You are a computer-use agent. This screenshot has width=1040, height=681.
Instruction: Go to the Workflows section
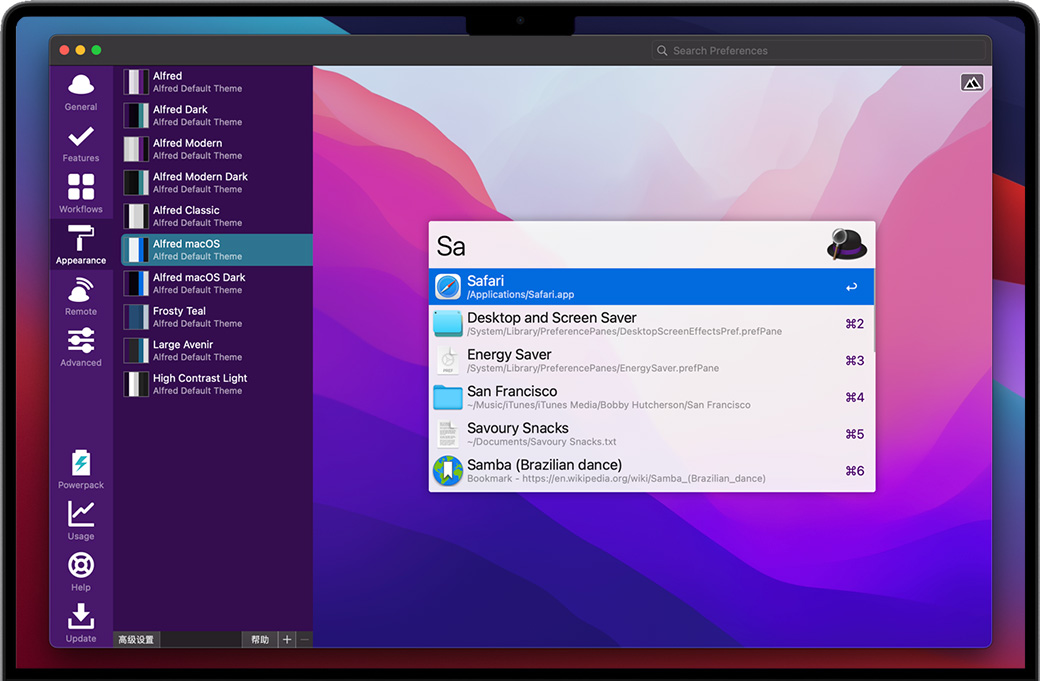click(x=81, y=193)
